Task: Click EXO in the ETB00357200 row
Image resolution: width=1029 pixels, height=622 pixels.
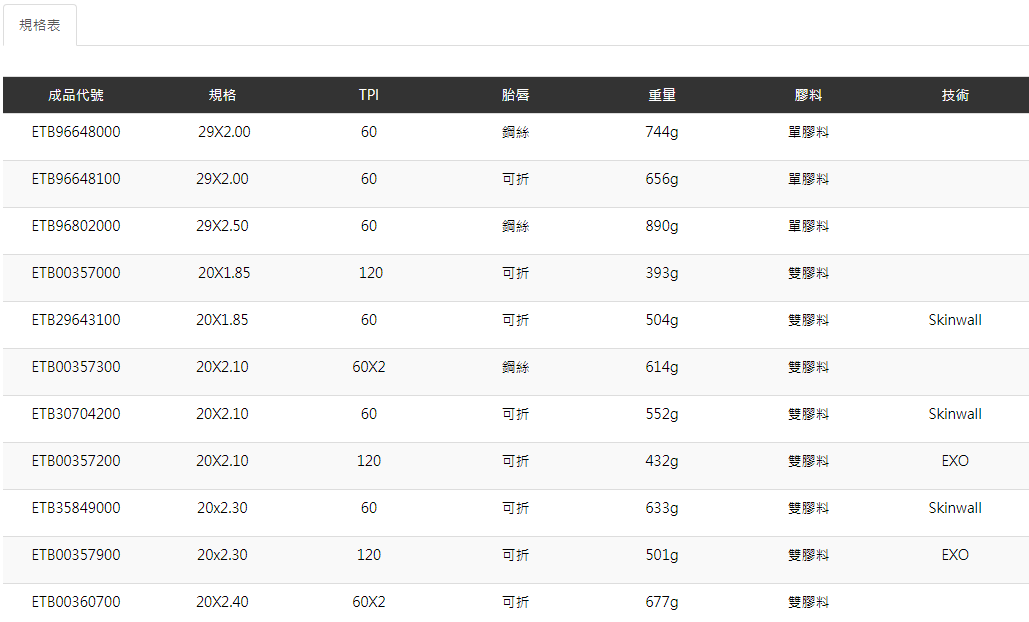Action: click(955, 461)
